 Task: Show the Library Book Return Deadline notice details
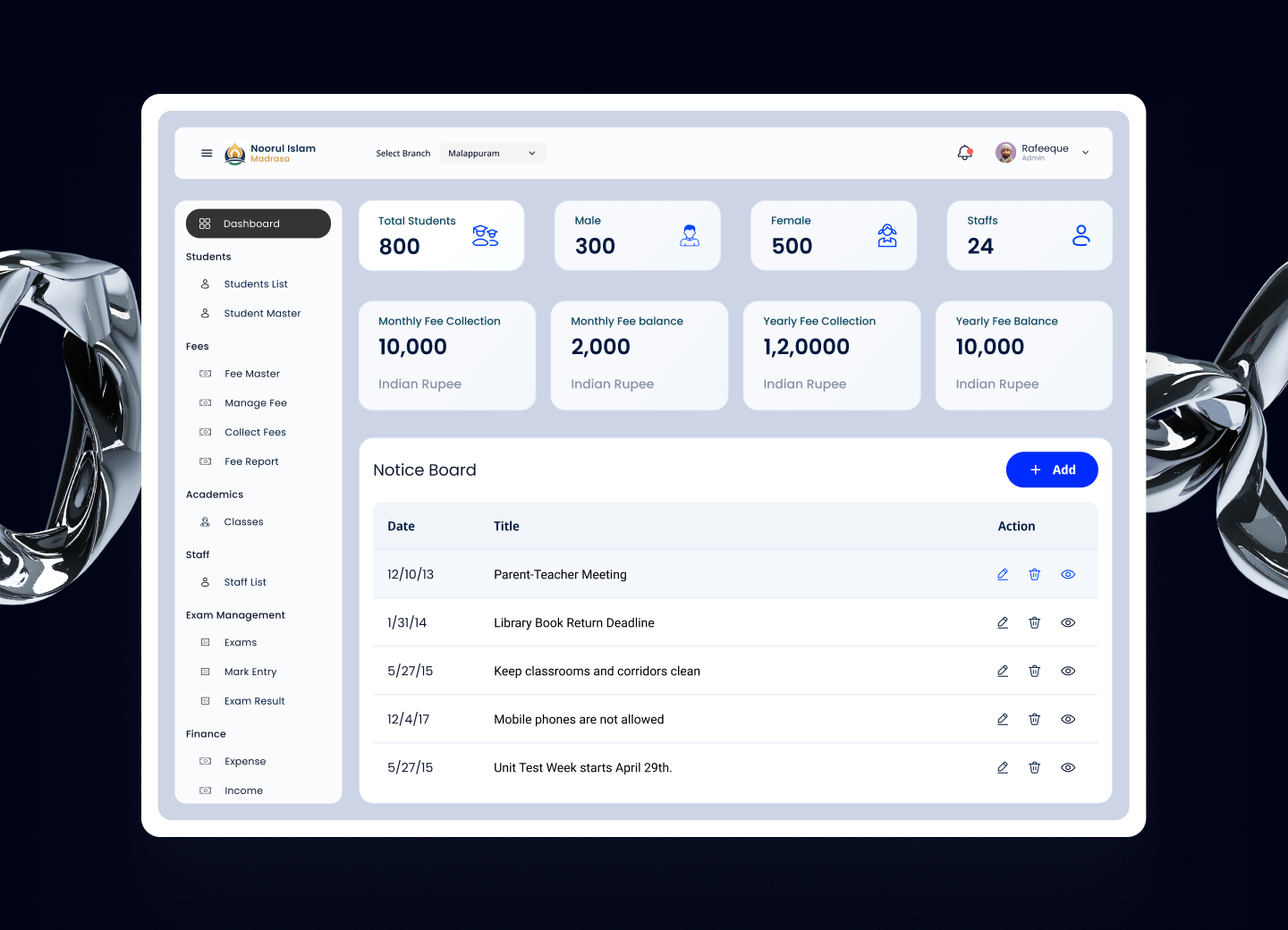click(x=1068, y=622)
